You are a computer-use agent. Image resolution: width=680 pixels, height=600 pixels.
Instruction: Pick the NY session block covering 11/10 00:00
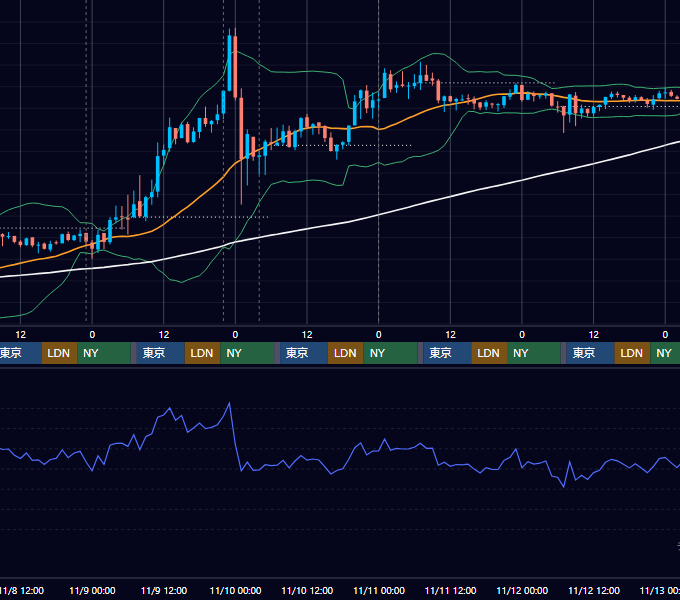pyautogui.click(x=247, y=353)
